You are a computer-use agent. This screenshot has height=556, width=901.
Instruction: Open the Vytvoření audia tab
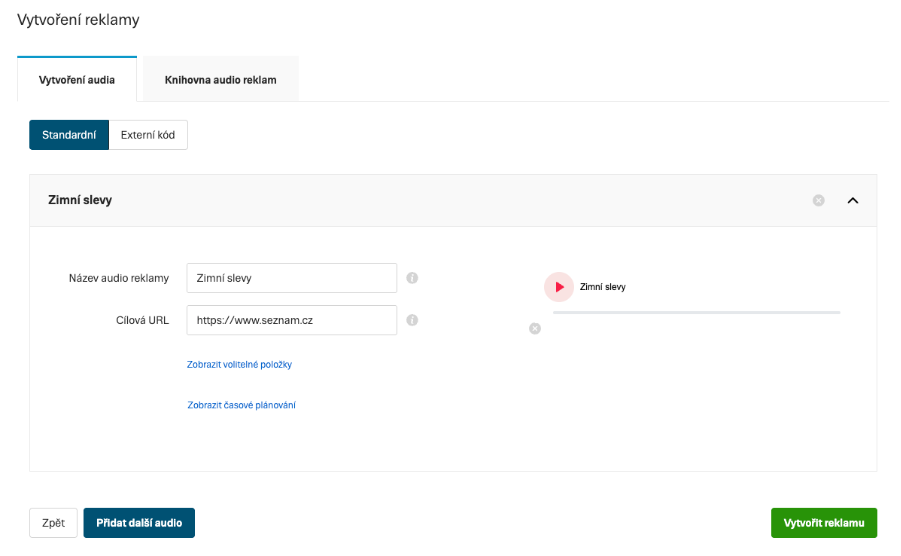click(77, 80)
